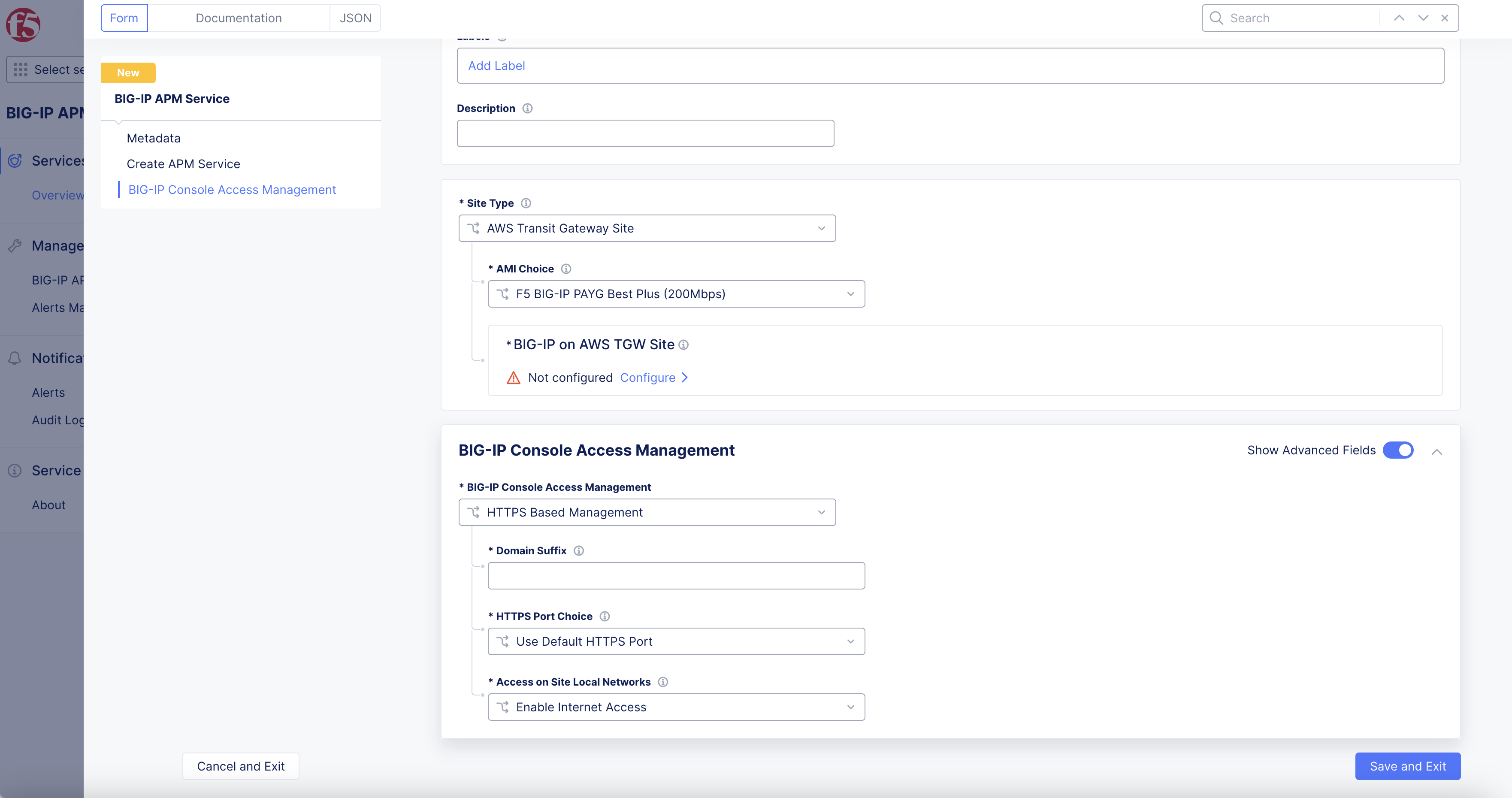
Task: Click info icon next to BIG-IP on AWS TGW Site
Action: pyautogui.click(x=683, y=345)
